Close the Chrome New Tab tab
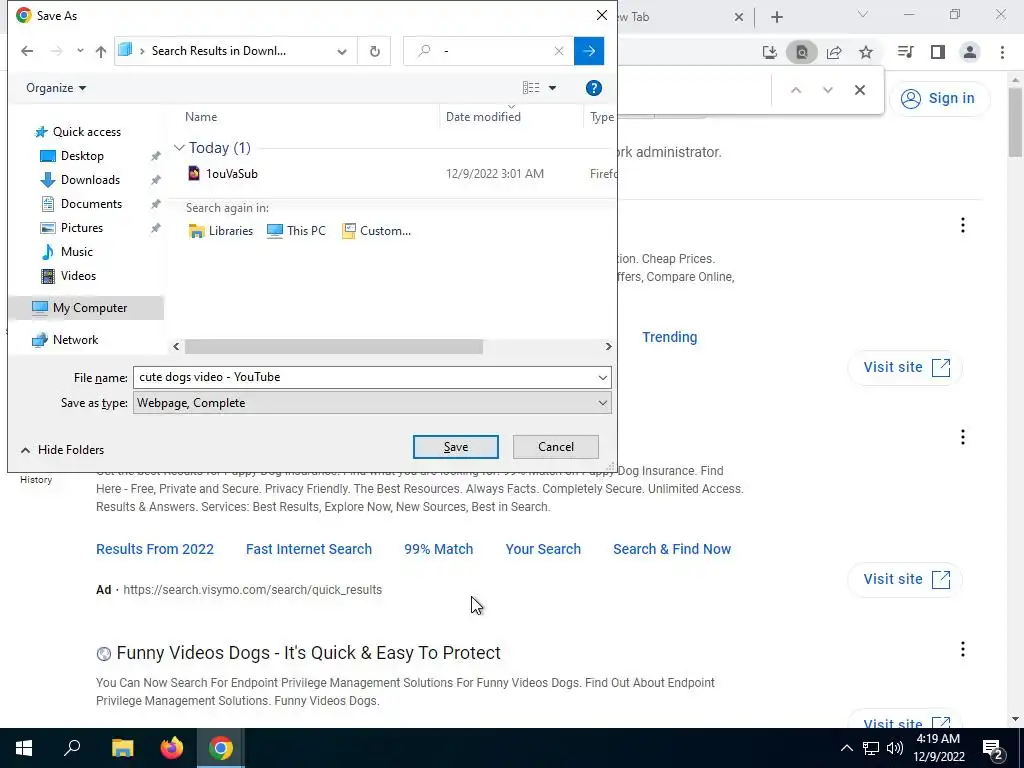Viewport: 1024px width, 768px height. click(739, 17)
